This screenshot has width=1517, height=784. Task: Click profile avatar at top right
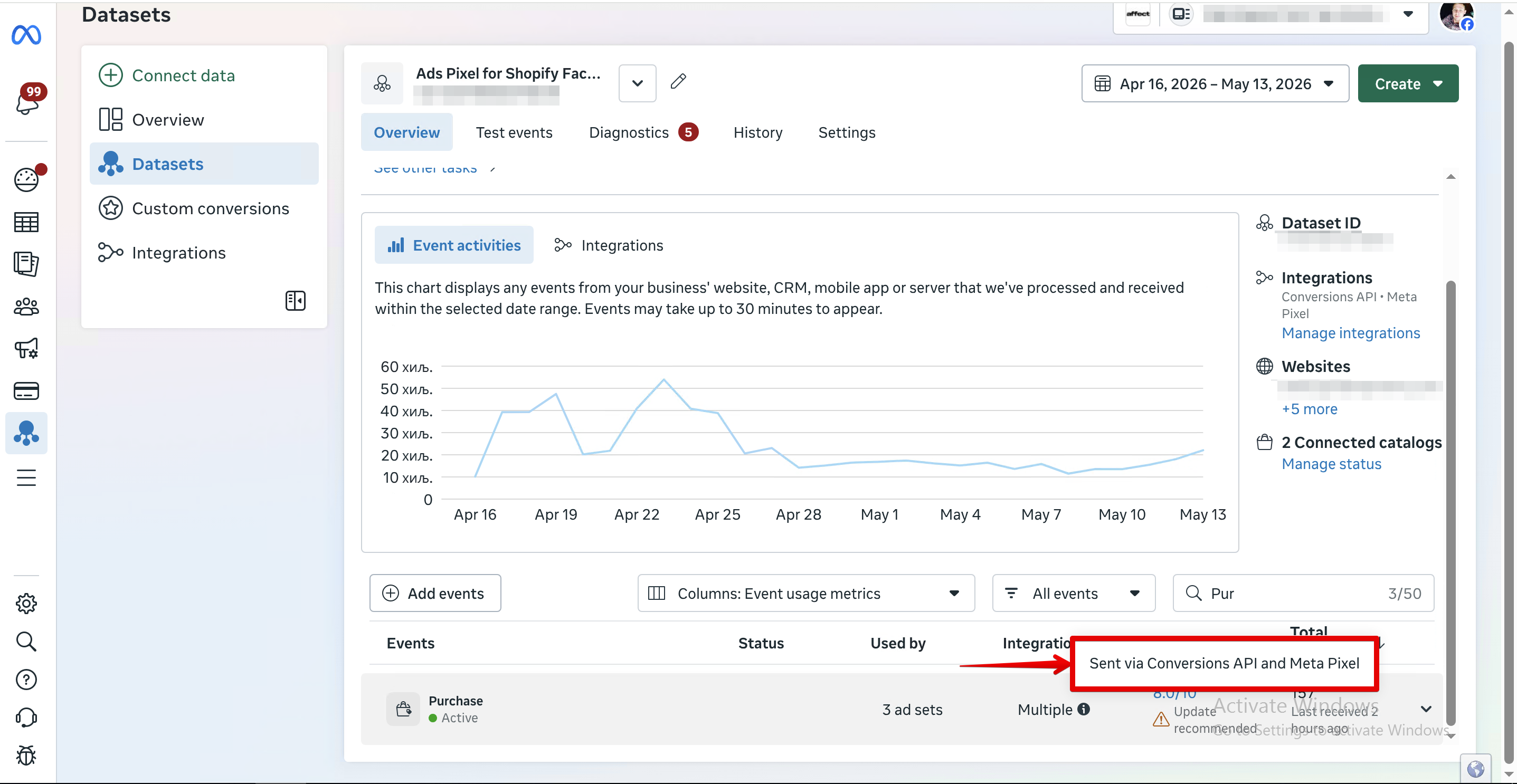click(1456, 15)
